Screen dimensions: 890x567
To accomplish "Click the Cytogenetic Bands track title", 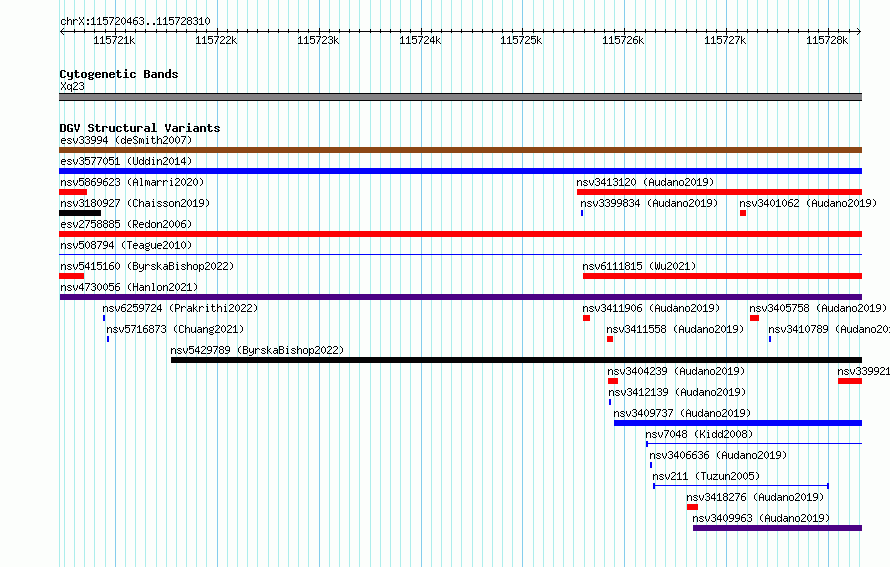I will click(119, 74).
